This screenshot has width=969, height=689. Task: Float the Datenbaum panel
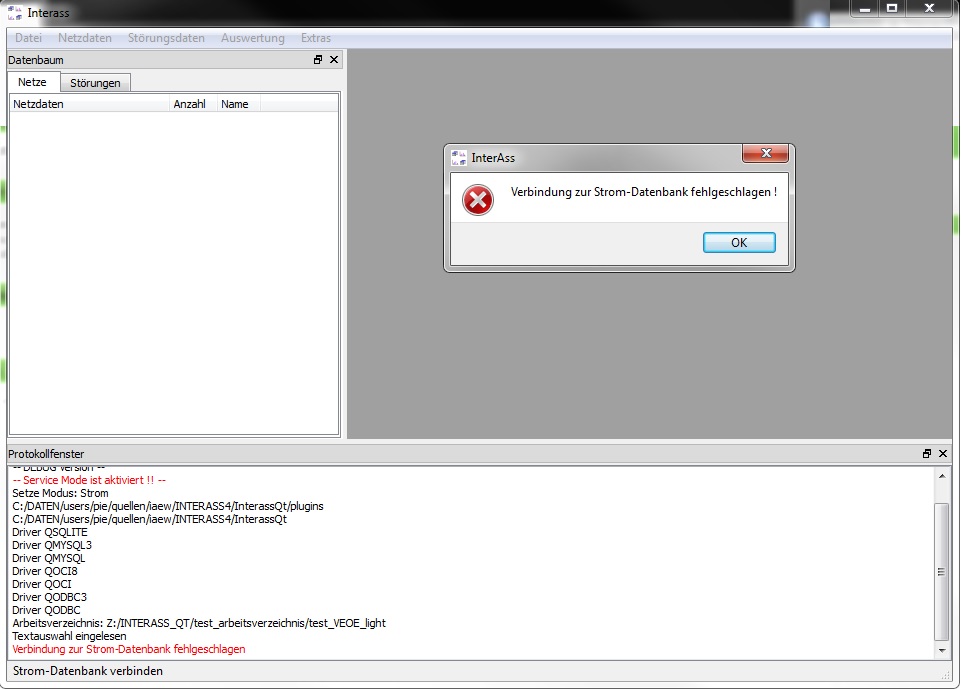[x=318, y=60]
